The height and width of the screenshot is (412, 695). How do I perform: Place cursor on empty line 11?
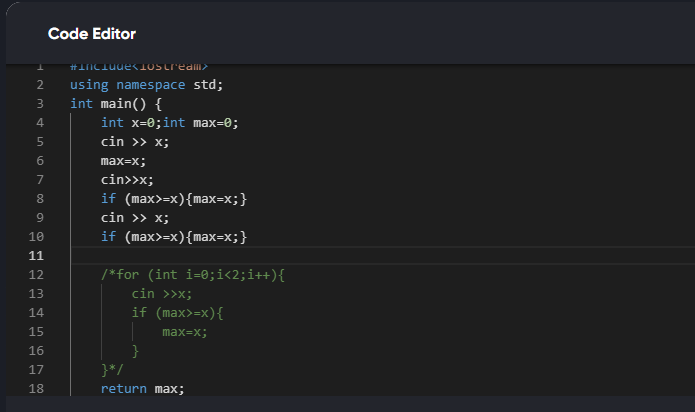(x=300, y=256)
